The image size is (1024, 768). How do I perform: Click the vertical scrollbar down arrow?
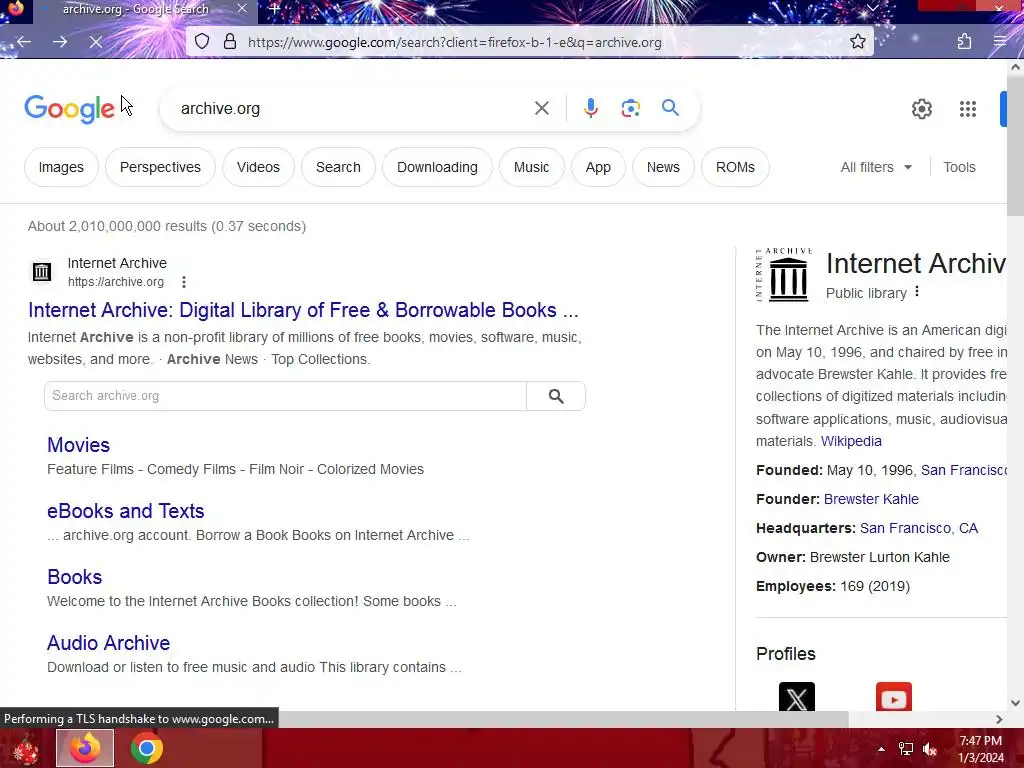[x=1016, y=703]
